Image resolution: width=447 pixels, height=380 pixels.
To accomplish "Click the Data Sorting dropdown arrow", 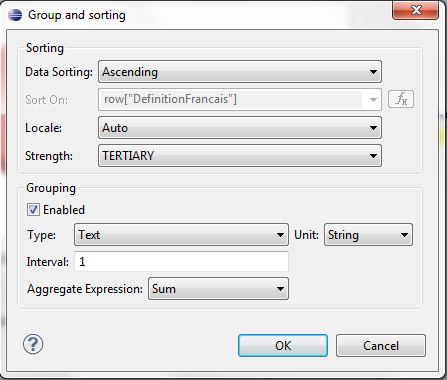I will tap(373, 72).
